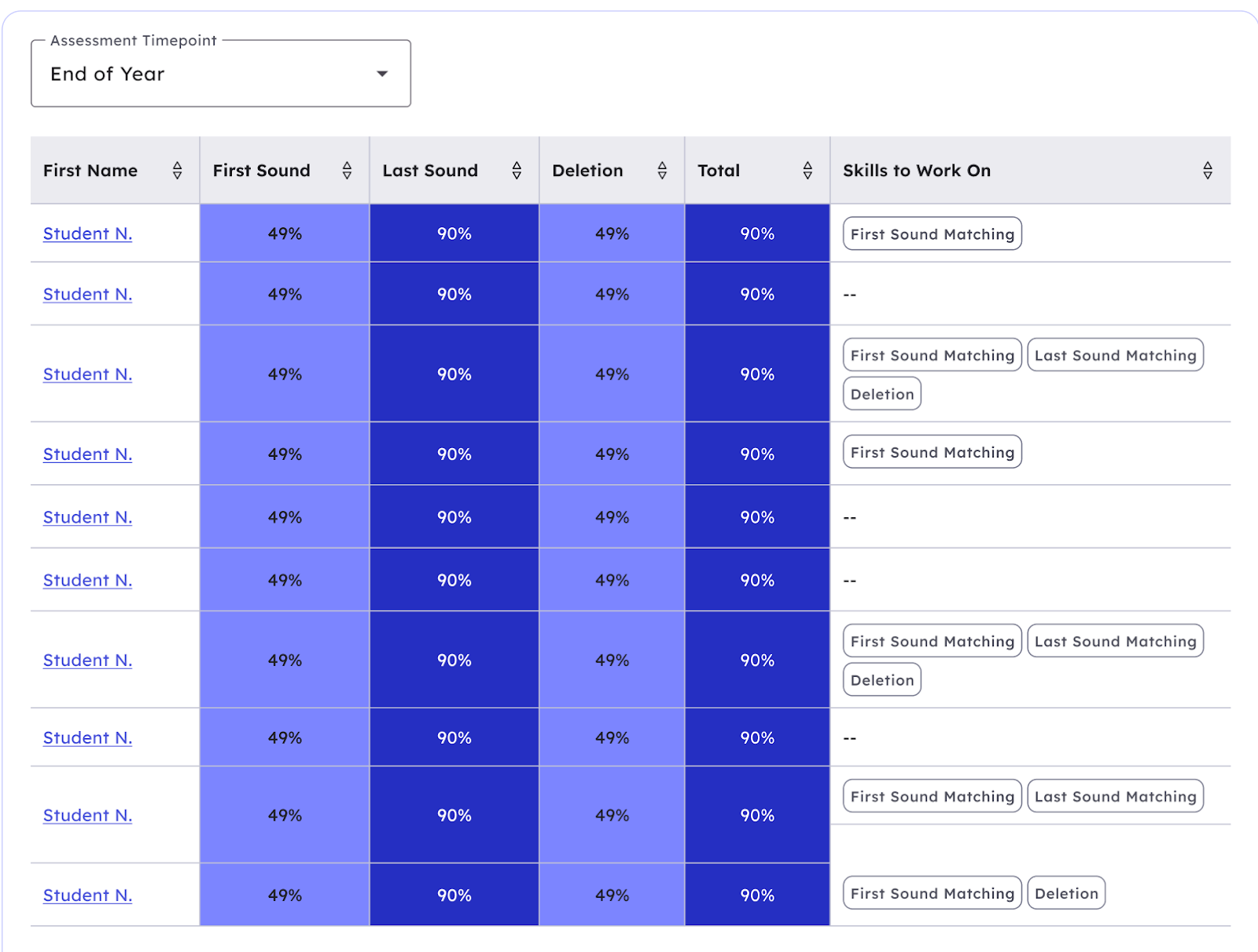Click first row's dark blue Total 90% cell
Screen dimensions: 1258x952
point(757,233)
